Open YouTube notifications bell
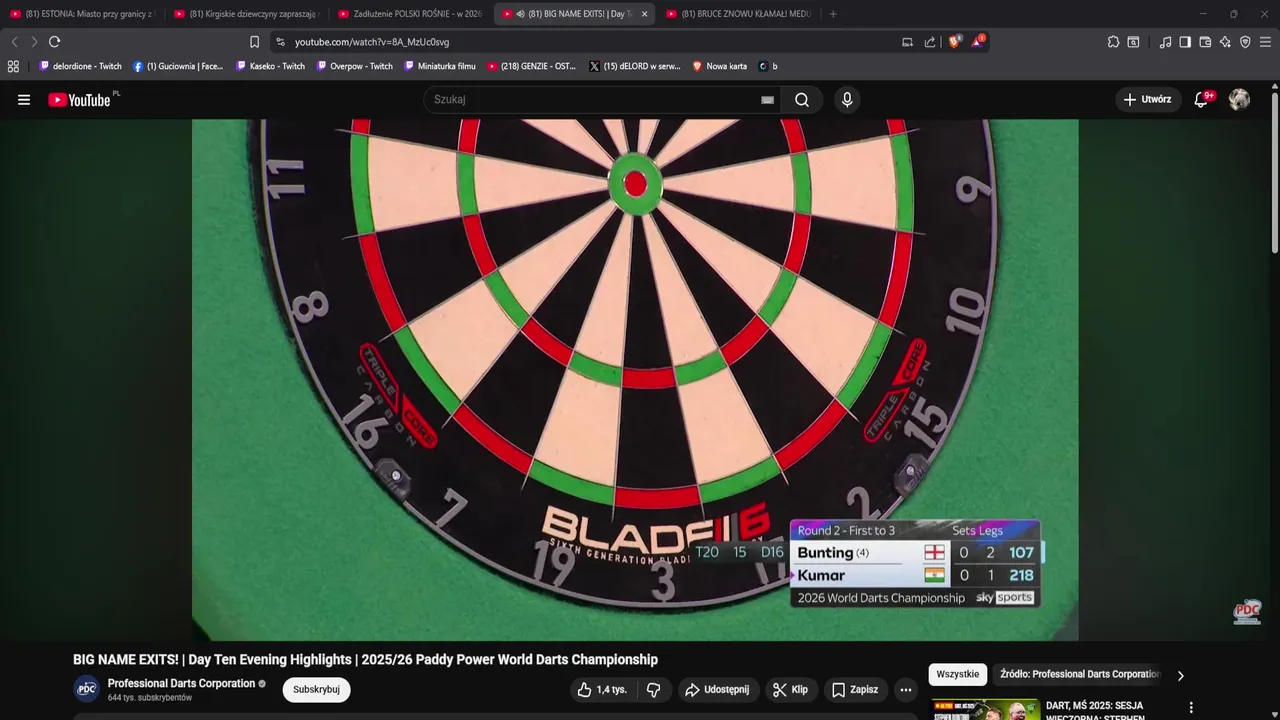The image size is (1280, 720). [1202, 99]
